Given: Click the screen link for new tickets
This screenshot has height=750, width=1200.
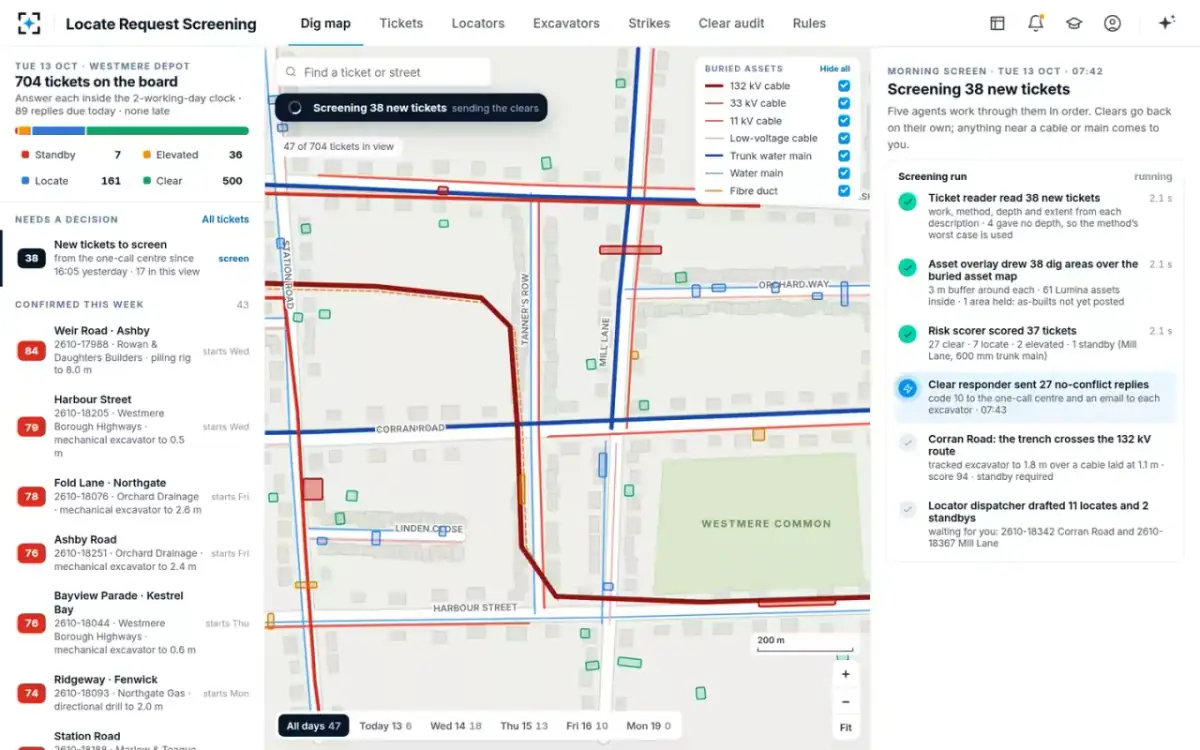Looking at the screenshot, I should point(234,258).
